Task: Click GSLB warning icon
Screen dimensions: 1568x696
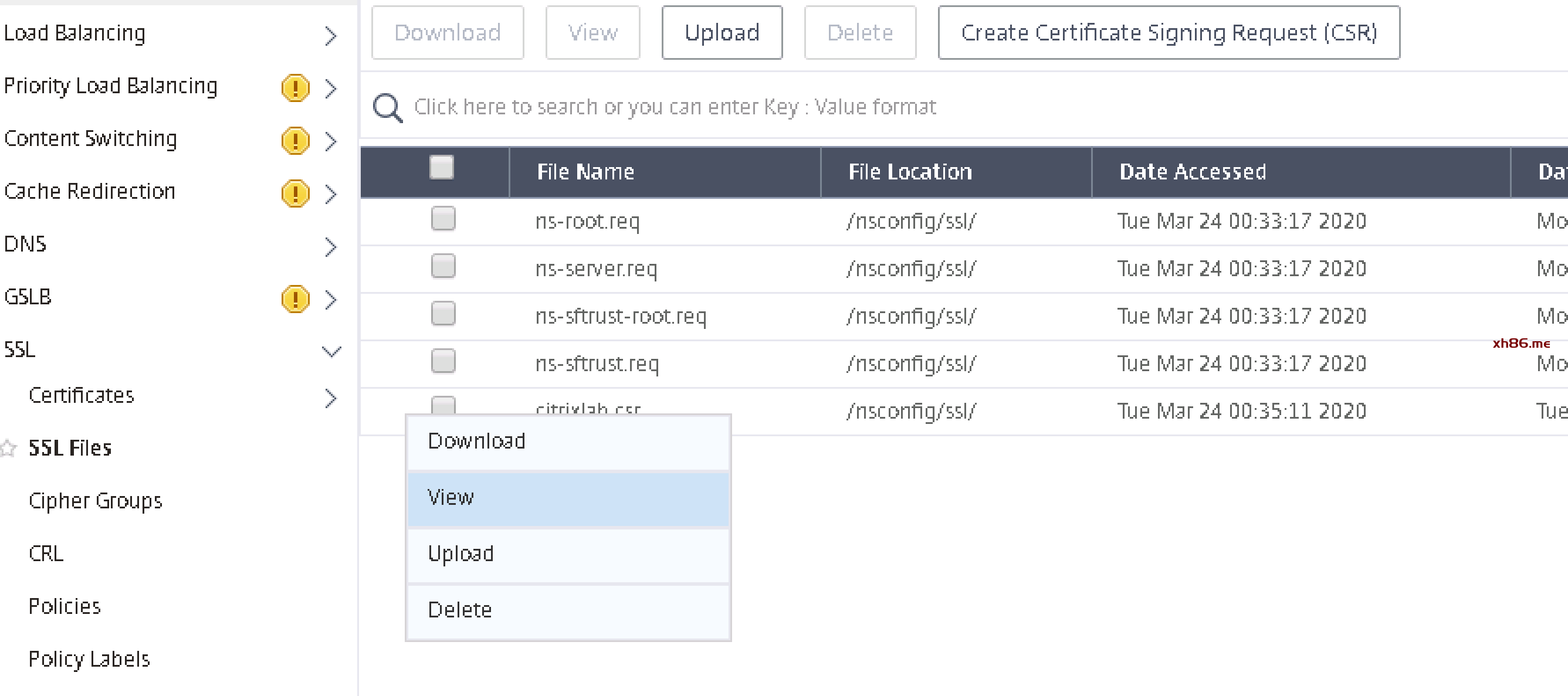Action: click(295, 298)
